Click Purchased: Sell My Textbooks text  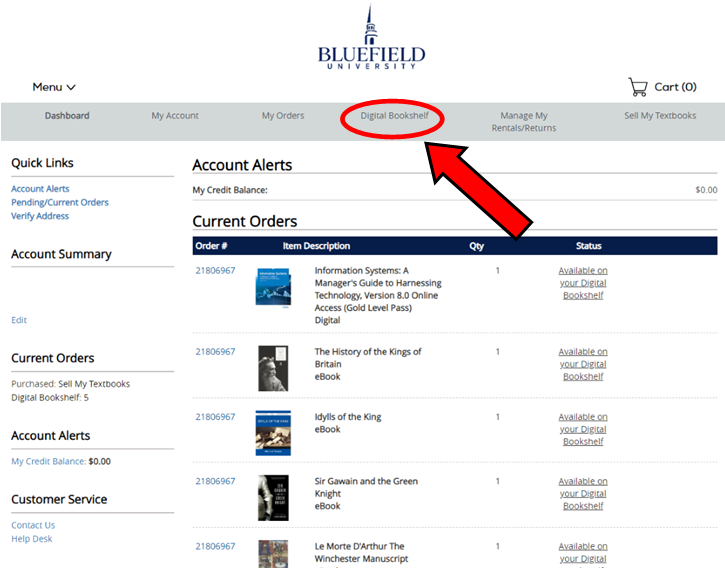pyautogui.click(x=70, y=384)
